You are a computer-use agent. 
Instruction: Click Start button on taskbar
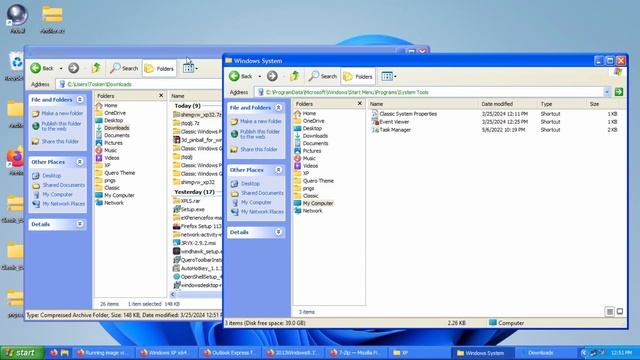(22, 353)
